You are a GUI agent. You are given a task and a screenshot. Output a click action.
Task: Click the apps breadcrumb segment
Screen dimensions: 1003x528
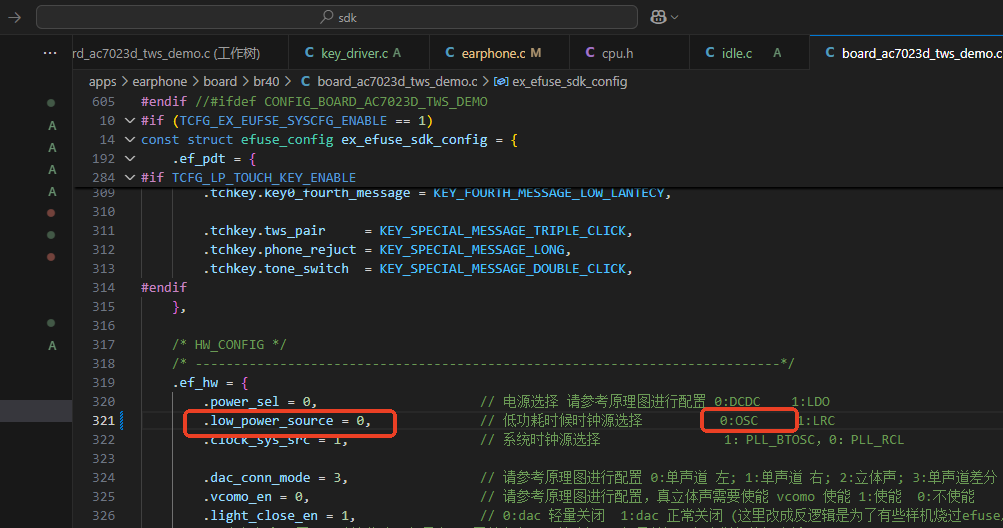point(102,82)
